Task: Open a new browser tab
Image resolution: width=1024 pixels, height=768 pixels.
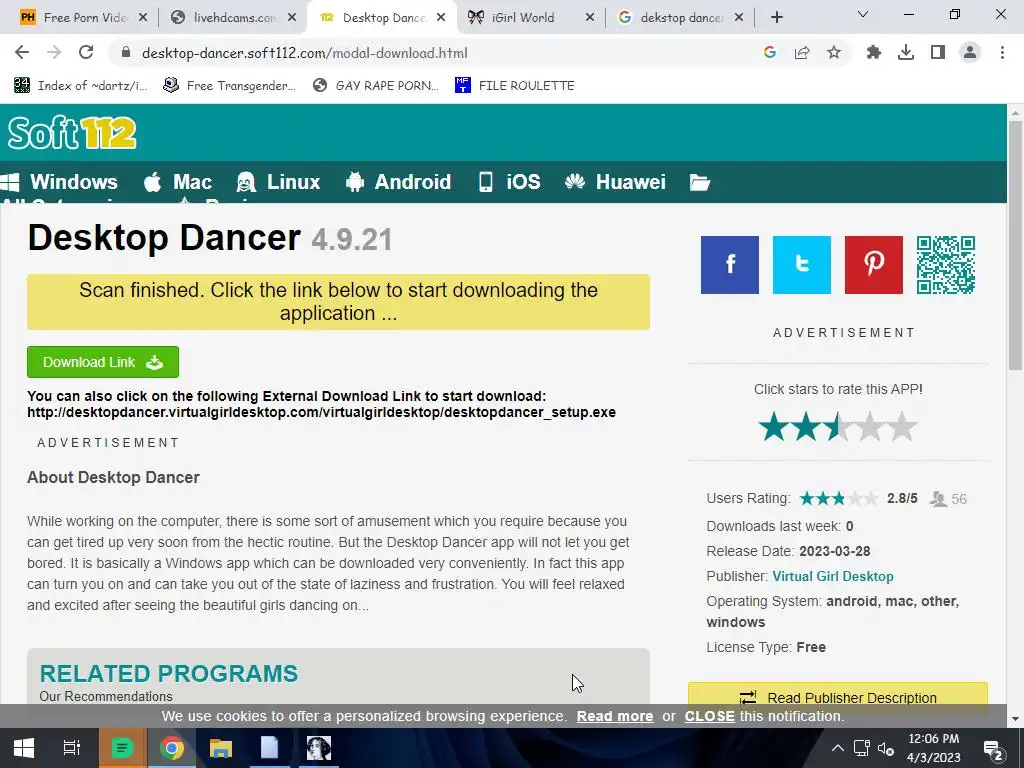Action: (776, 18)
